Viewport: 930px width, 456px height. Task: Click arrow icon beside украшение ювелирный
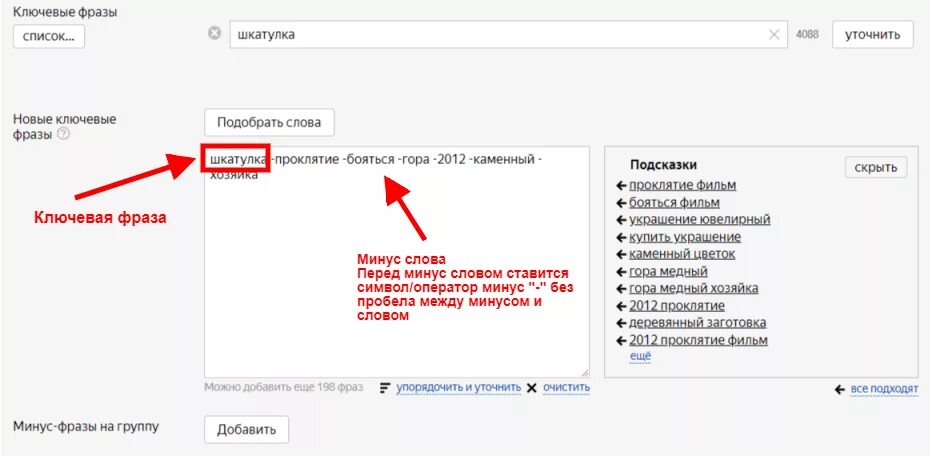coord(621,220)
